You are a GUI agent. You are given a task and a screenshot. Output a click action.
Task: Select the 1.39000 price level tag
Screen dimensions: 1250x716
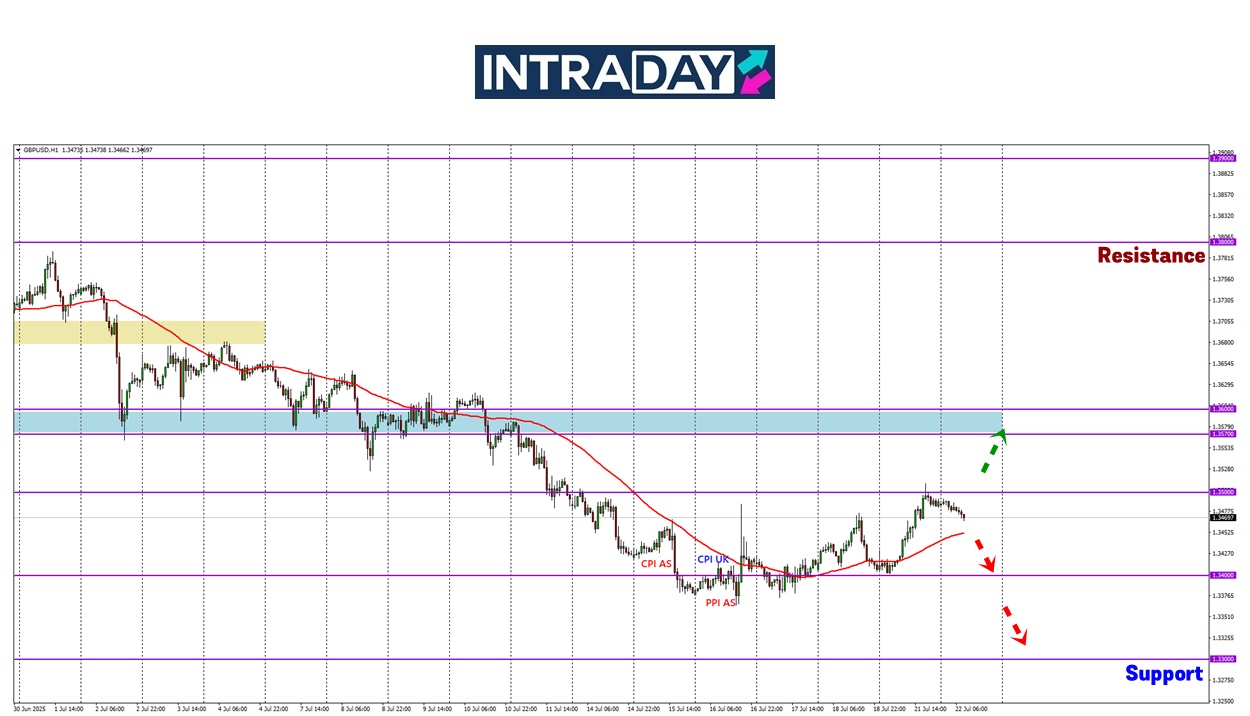[x=1222, y=158]
